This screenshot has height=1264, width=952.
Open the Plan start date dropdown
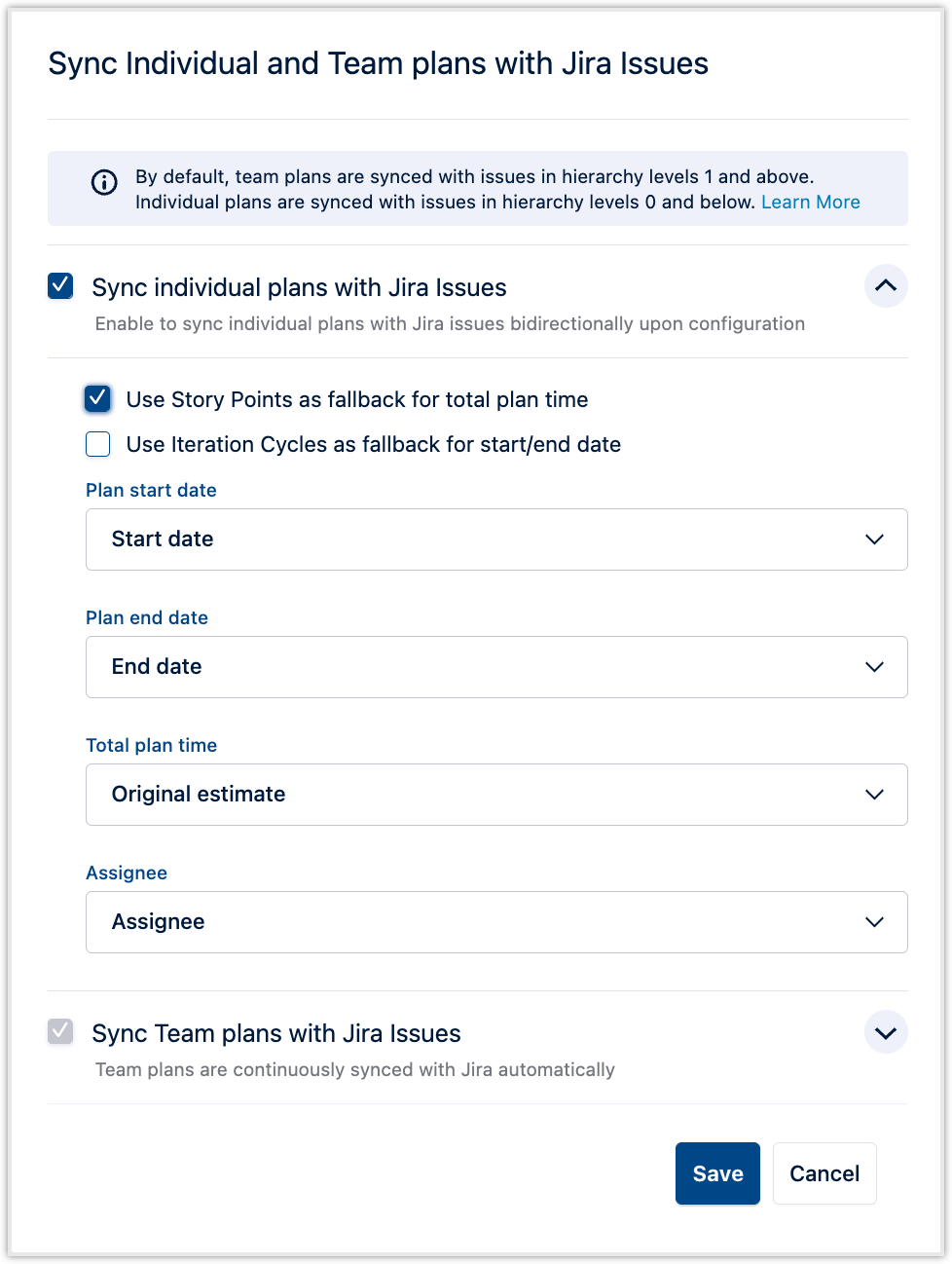[x=495, y=539]
